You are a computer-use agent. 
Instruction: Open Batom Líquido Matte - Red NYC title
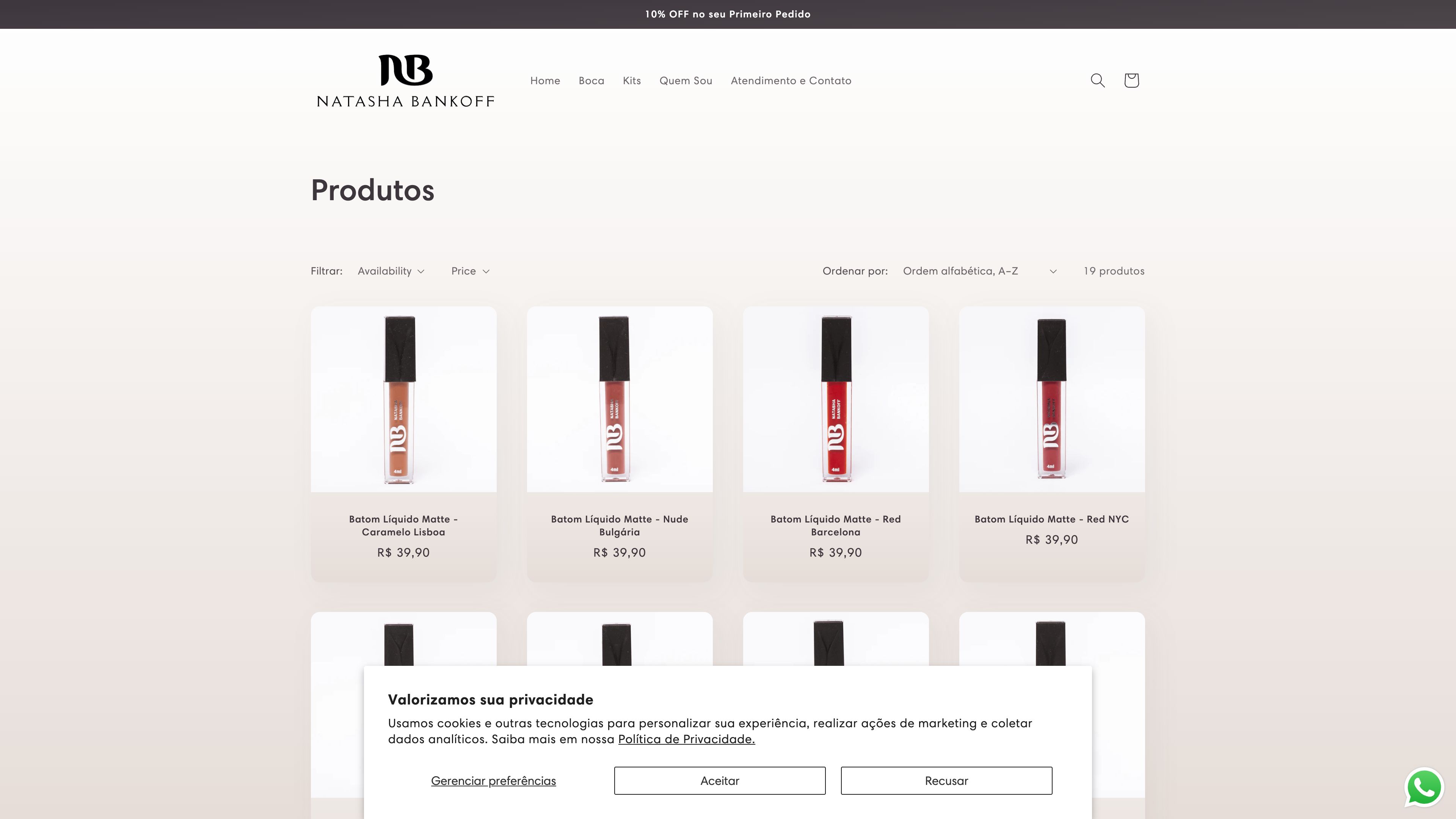pos(1051,519)
